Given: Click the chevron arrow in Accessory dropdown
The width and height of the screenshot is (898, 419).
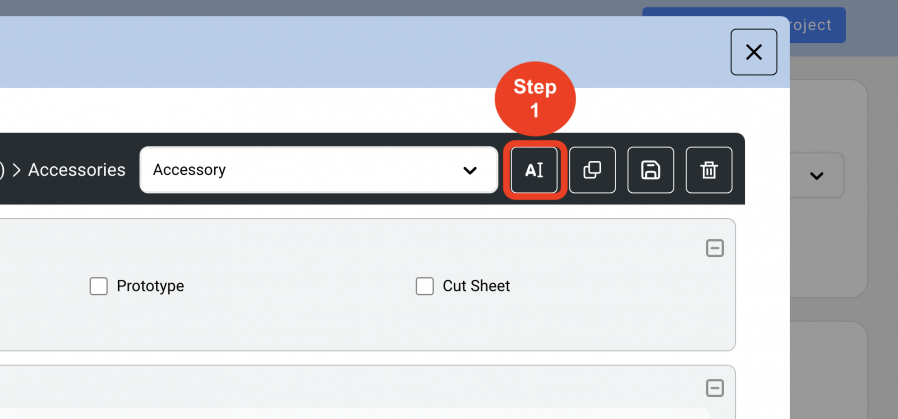Looking at the screenshot, I should click(470, 171).
